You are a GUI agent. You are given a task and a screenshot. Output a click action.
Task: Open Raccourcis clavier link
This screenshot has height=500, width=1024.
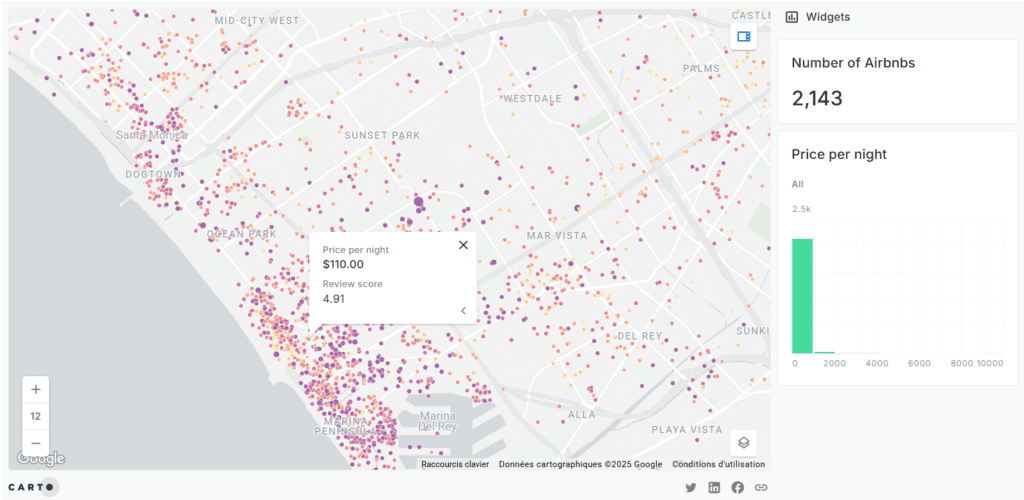click(x=455, y=464)
